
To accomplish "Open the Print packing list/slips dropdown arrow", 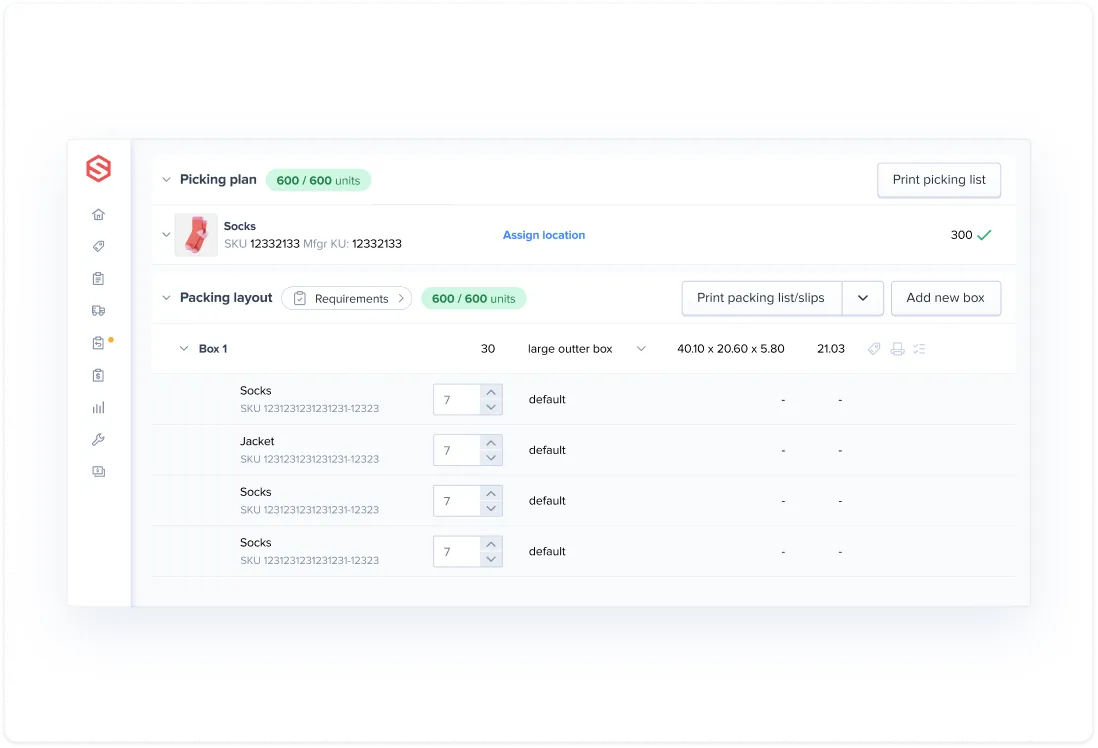I will pos(863,298).
